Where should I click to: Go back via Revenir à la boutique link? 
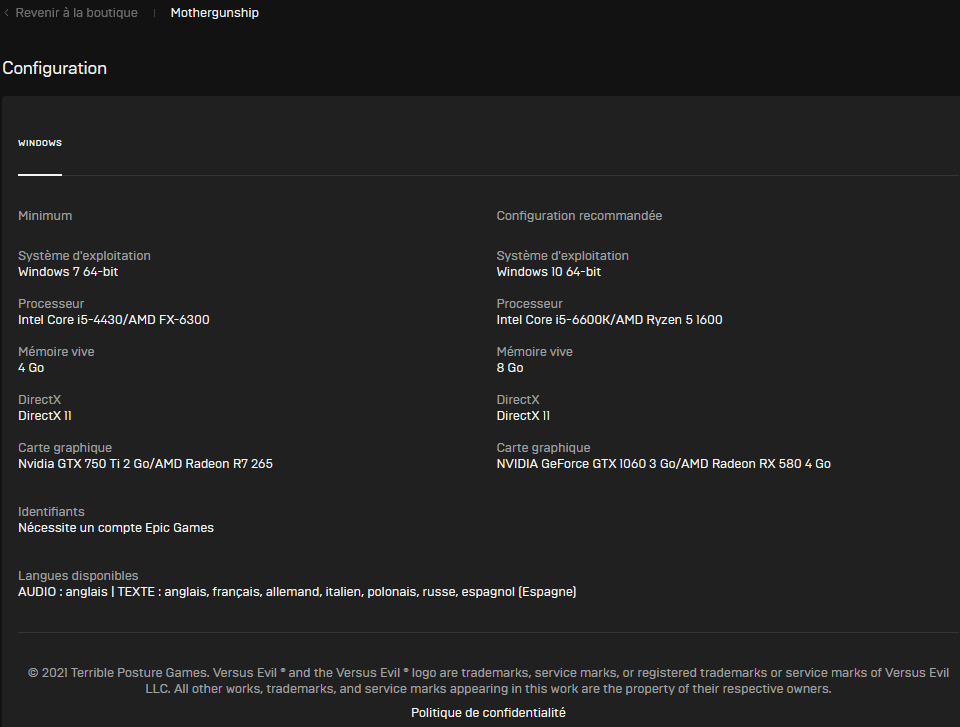coord(77,13)
